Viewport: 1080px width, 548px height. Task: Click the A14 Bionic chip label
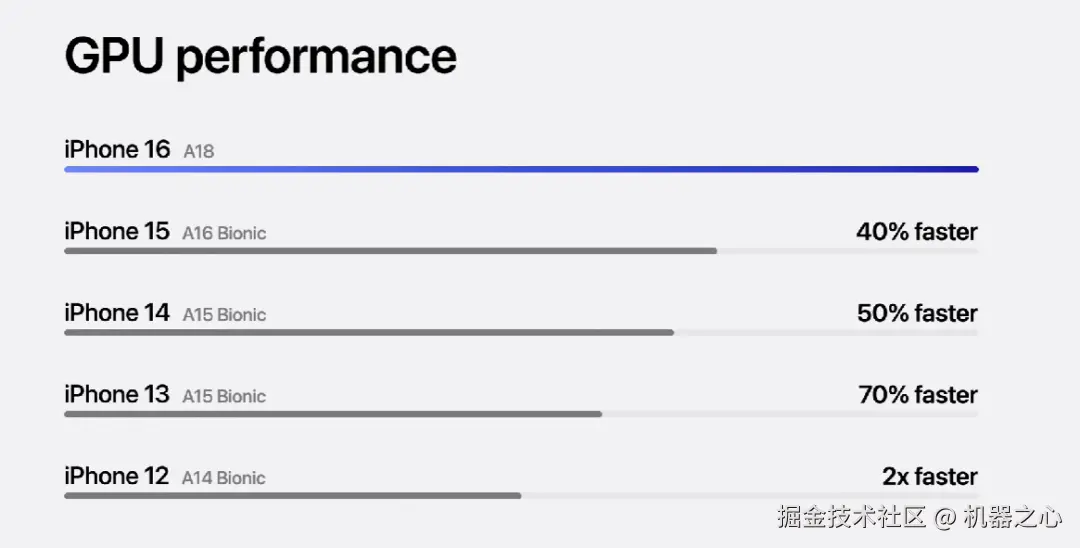(x=223, y=478)
